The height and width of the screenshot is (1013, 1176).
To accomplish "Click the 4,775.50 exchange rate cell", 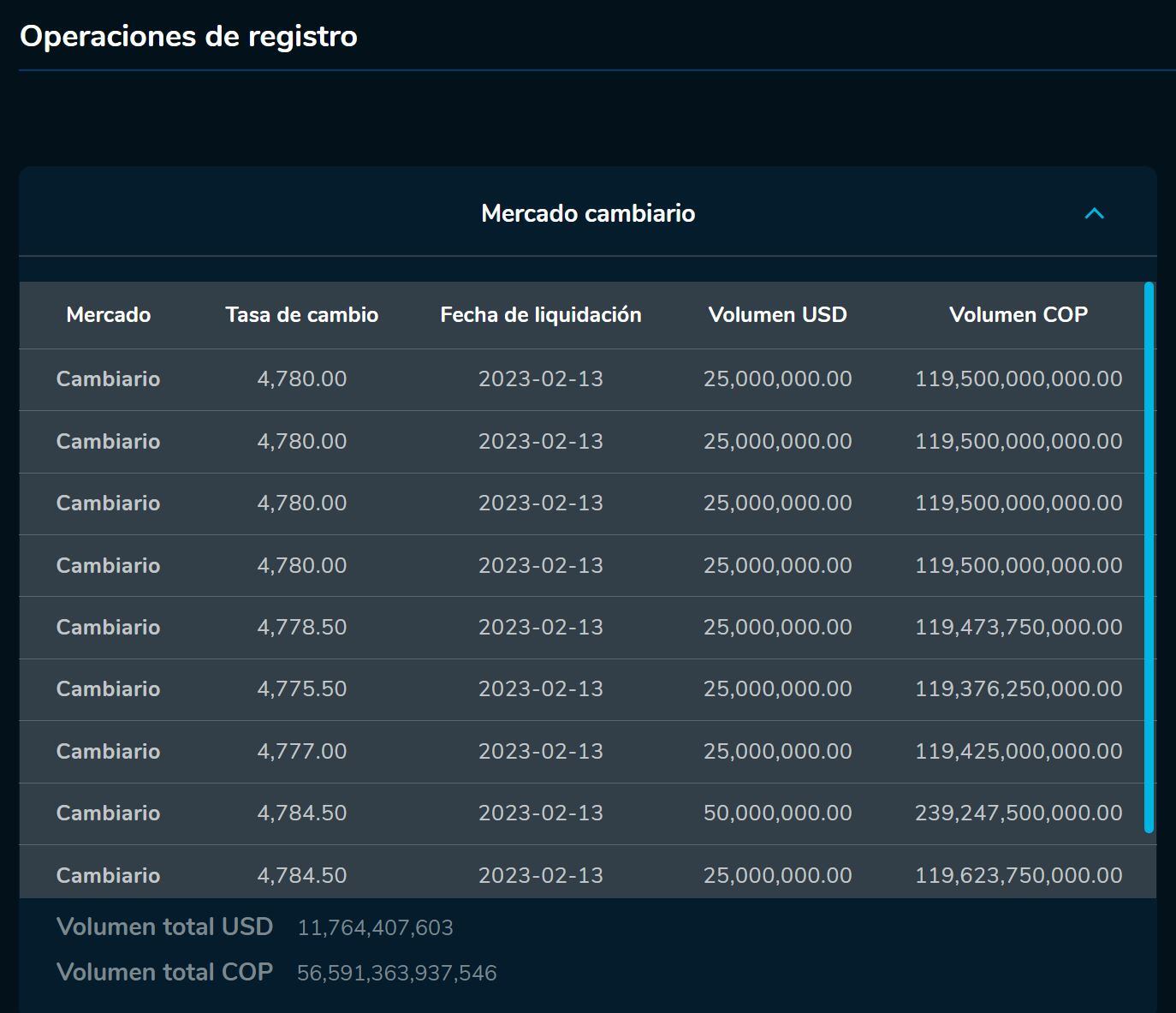I will [301, 689].
